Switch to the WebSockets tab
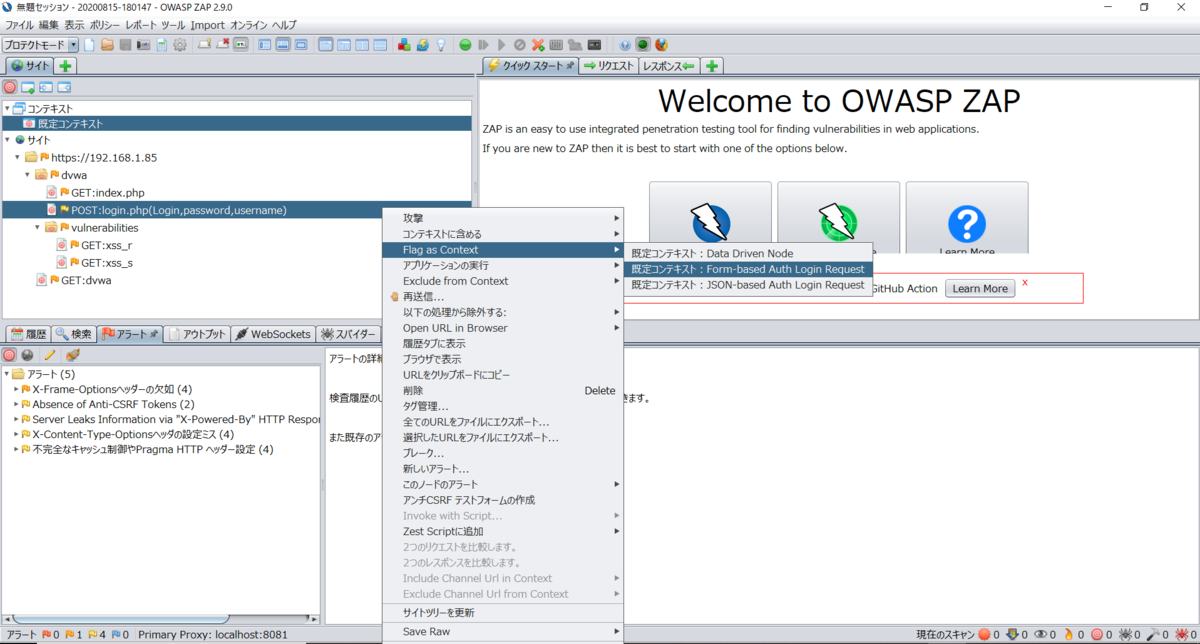1200x644 pixels. pyautogui.click(x=273, y=334)
